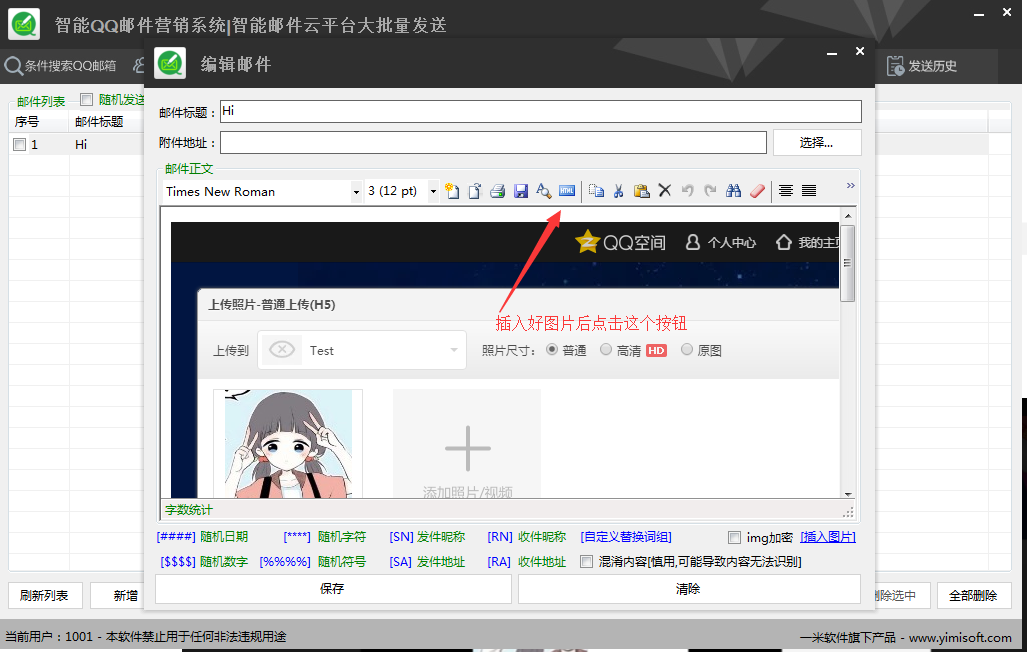1027x652 pixels.
Task: Center align text icon
Action: pyautogui.click(x=786, y=191)
